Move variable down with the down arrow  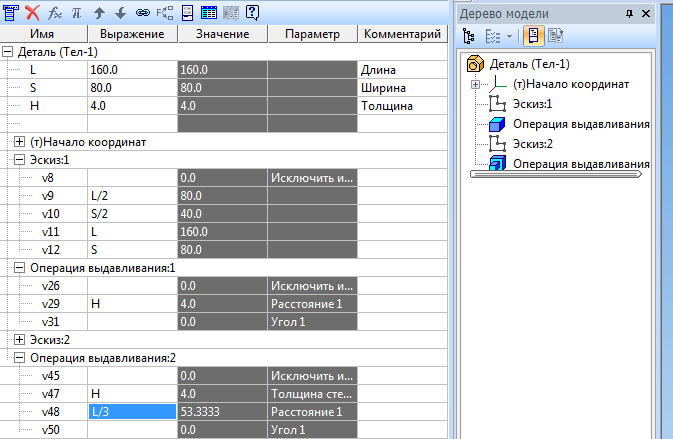tap(121, 13)
